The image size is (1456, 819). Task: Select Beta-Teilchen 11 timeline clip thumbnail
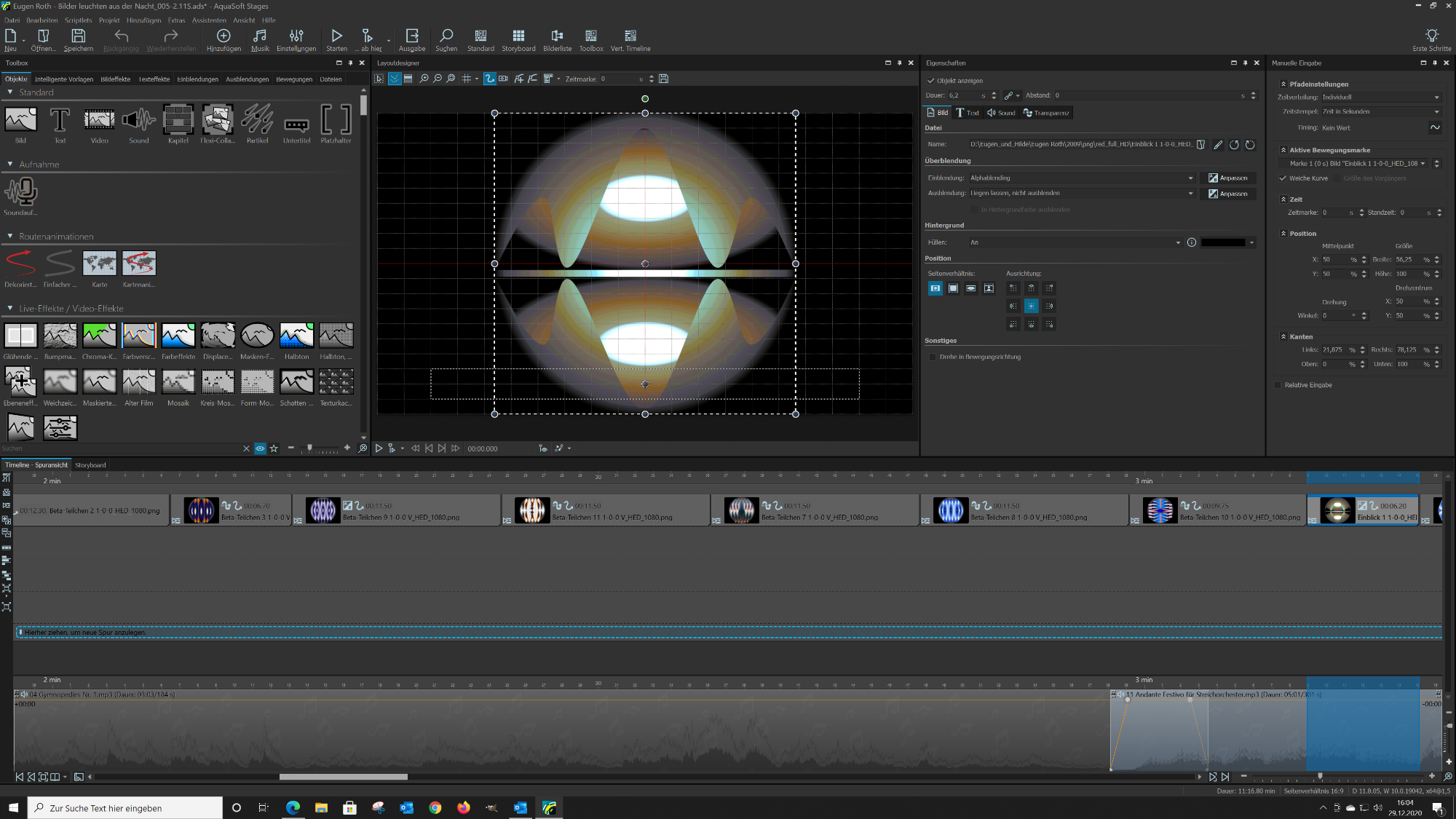pyautogui.click(x=532, y=510)
